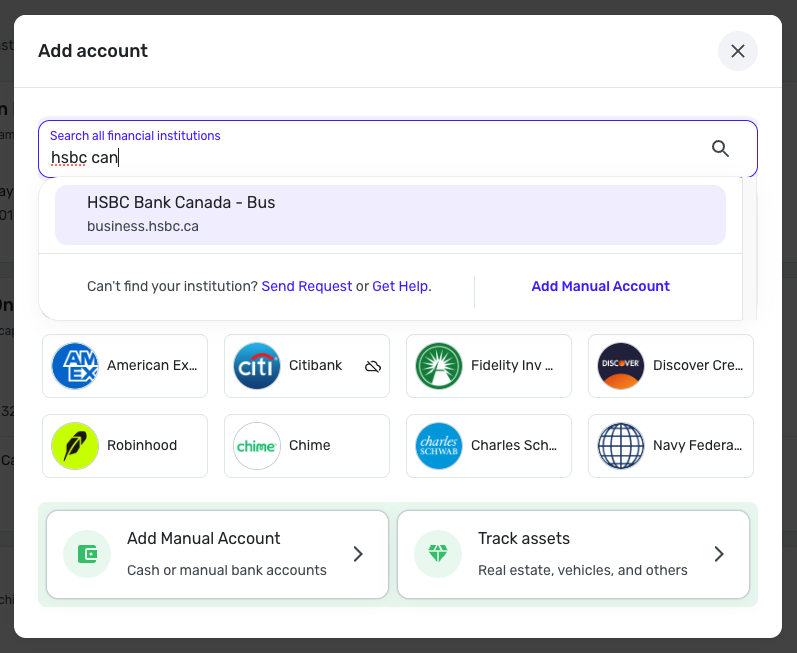
Task: Choose the Charles Sch... institution name
Action: tap(514, 445)
